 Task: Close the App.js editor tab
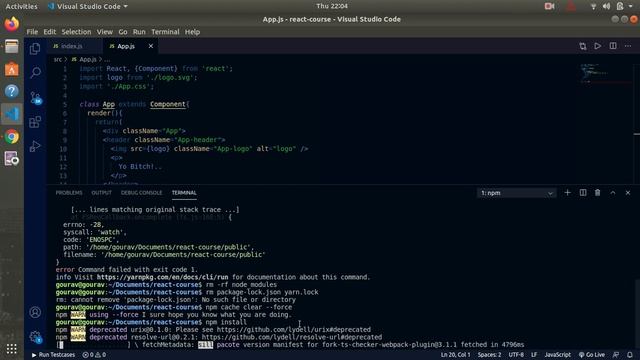[x=151, y=46]
